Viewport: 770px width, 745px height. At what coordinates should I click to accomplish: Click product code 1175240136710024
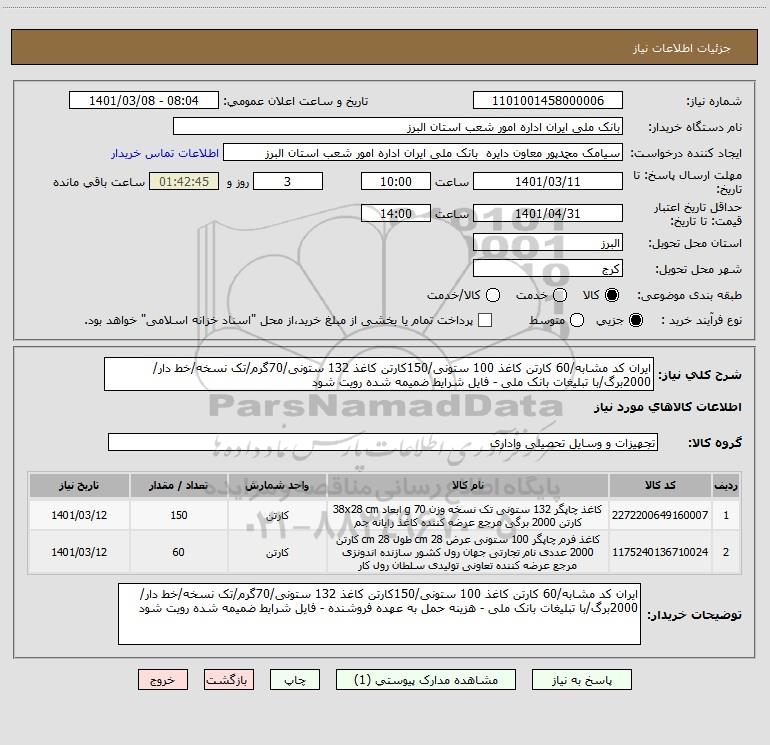660,552
